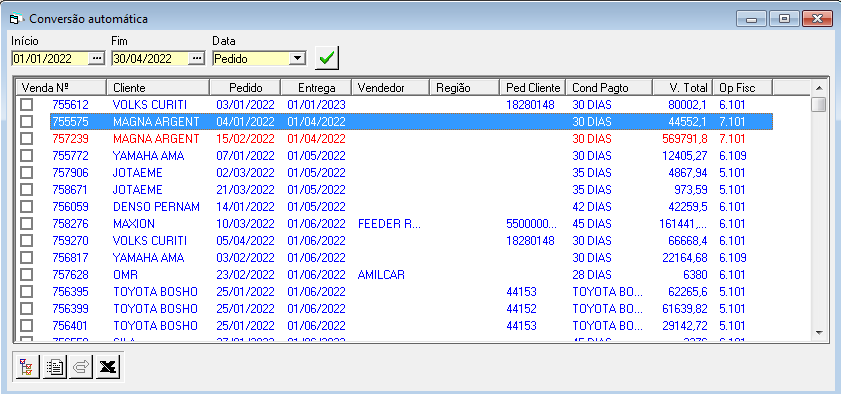
Task: Click order date 03/02/2022
Action: 245,258
